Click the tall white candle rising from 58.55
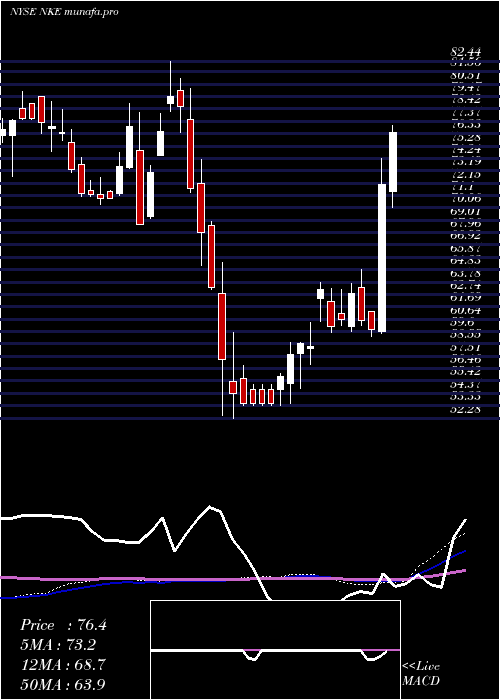This screenshot has height=700, width=500. 382,258
